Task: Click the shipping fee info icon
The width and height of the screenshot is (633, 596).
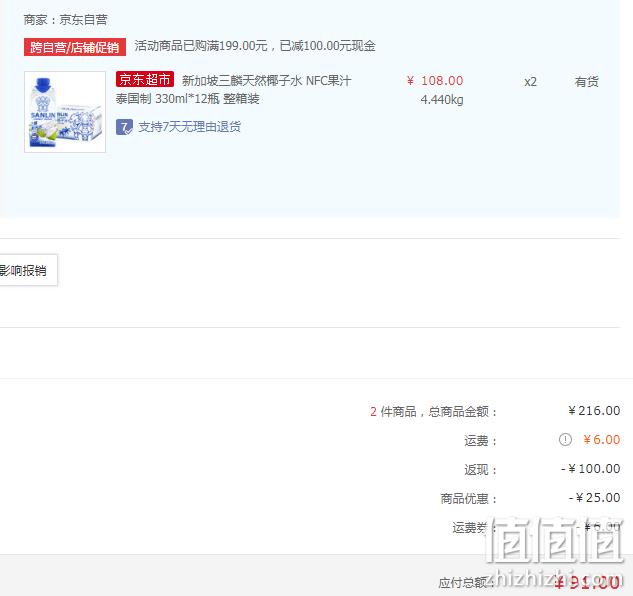Action: [x=565, y=439]
